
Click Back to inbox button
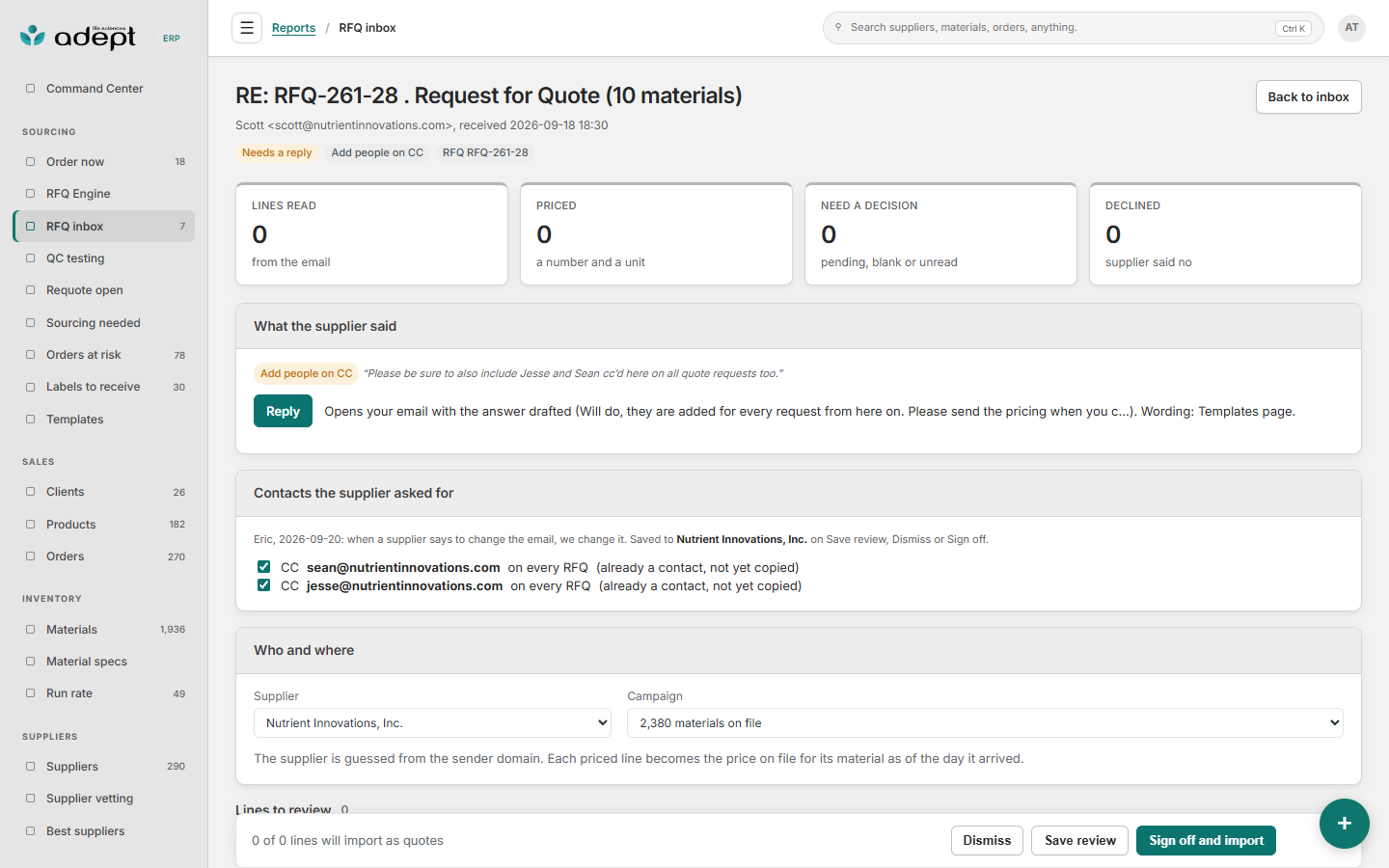click(1308, 97)
